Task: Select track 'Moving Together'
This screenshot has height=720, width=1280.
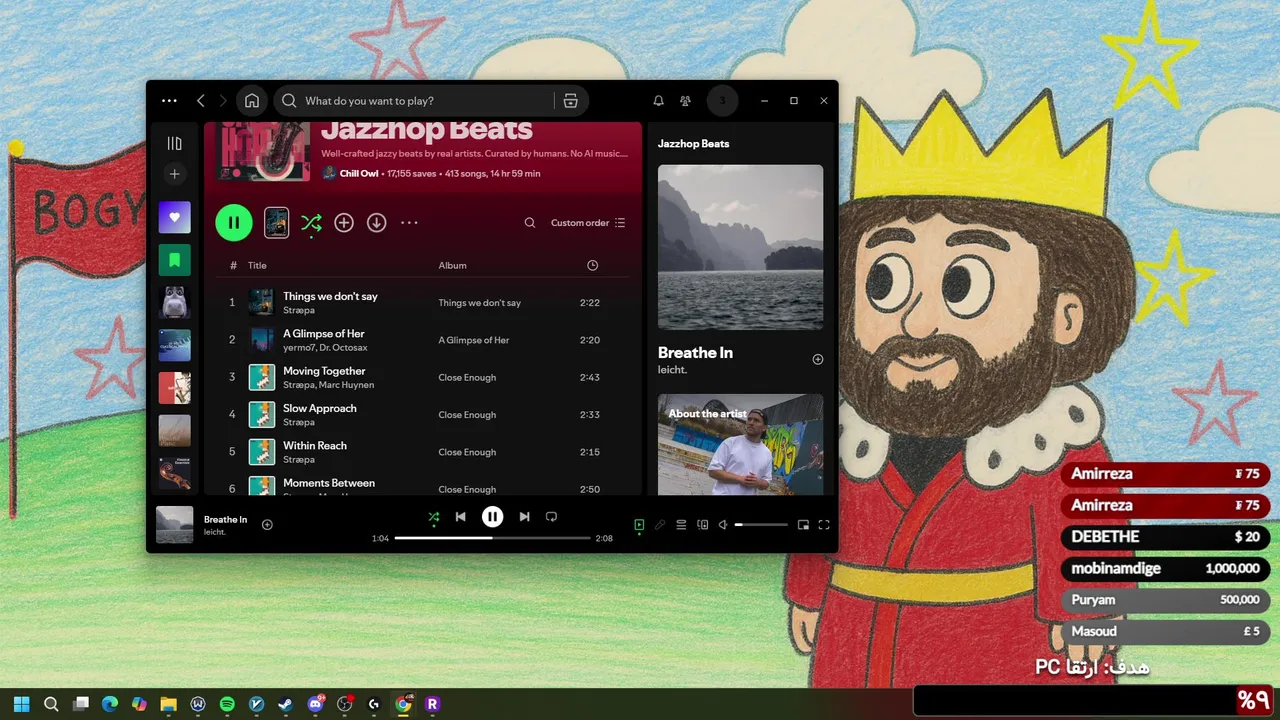Action: (424, 377)
